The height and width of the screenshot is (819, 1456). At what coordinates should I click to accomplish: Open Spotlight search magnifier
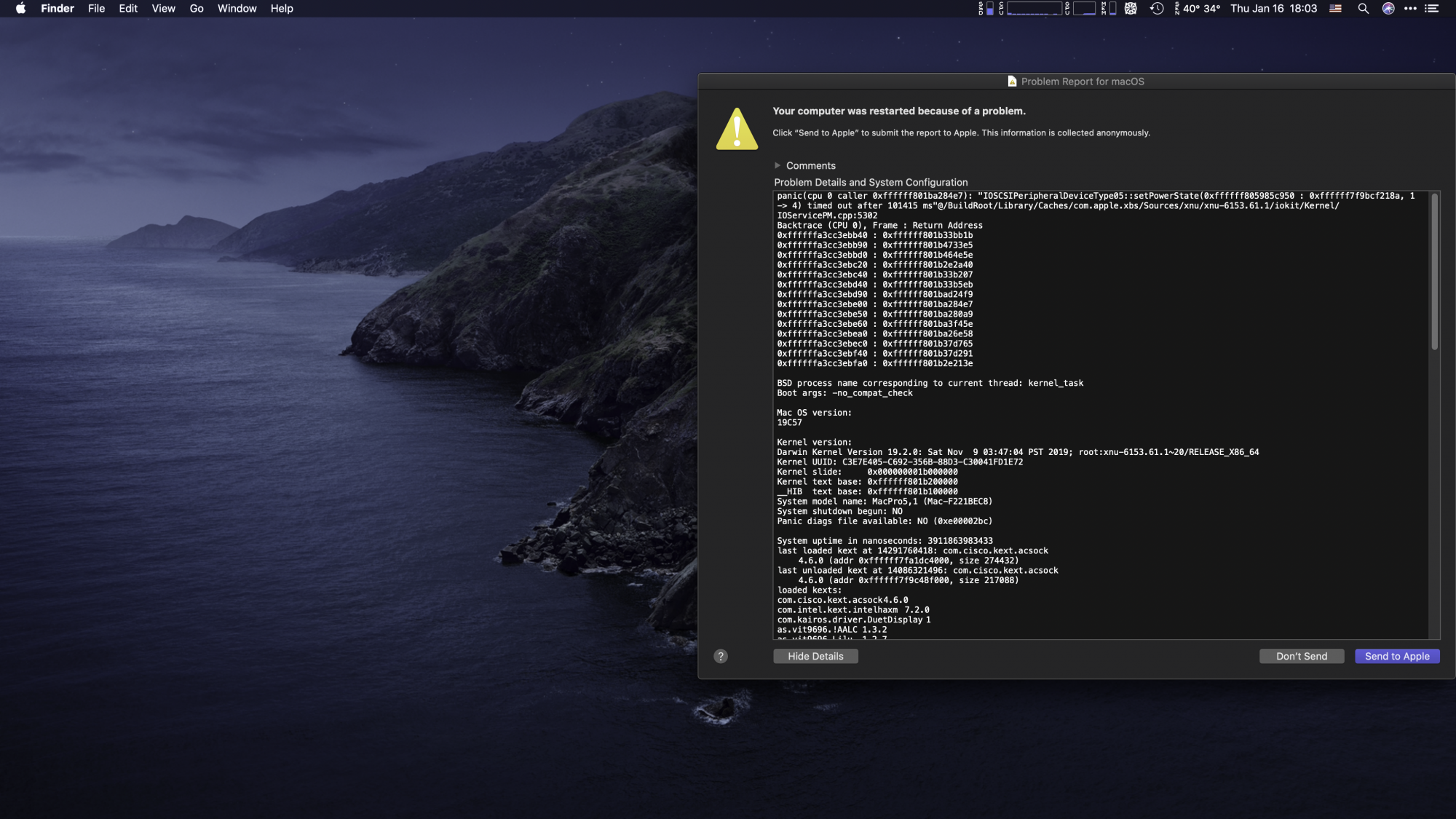[x=1364, y=9]
